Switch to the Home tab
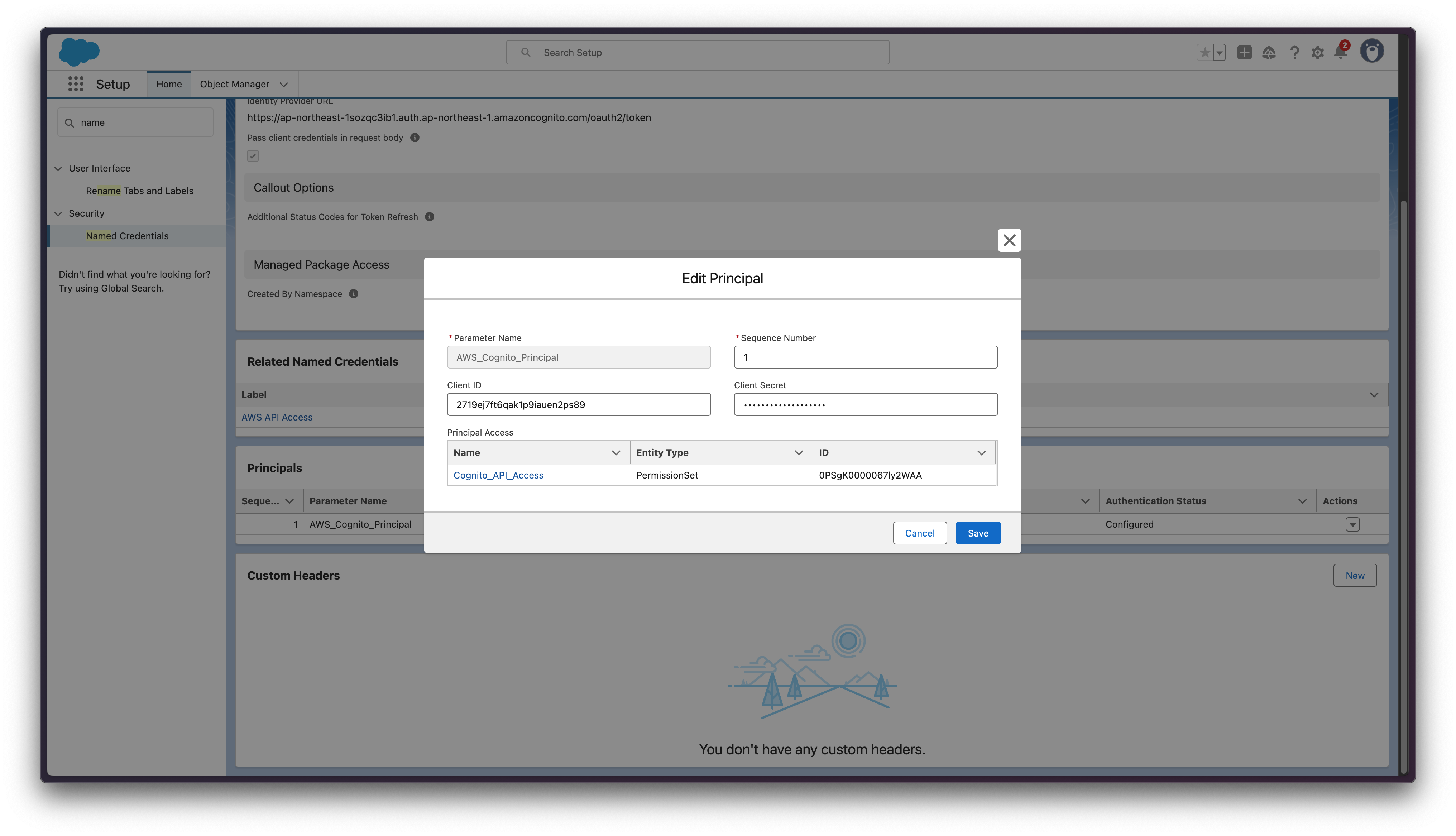The image size is (1456, 836). 169,84
